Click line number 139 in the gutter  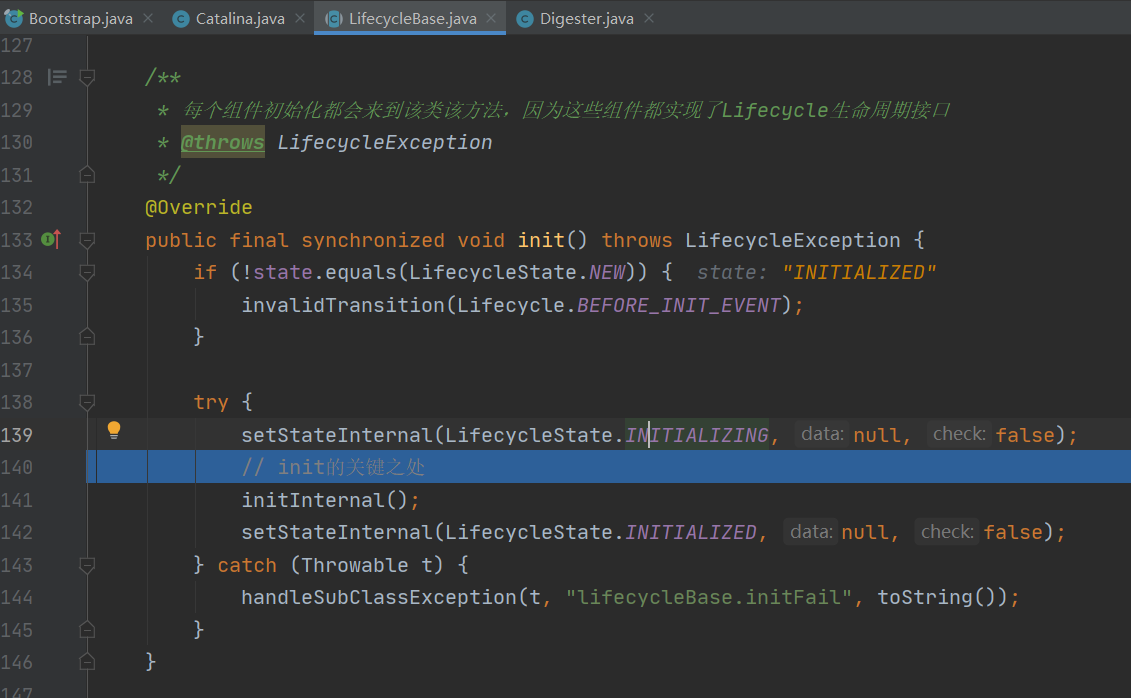(x=17, y=435)
